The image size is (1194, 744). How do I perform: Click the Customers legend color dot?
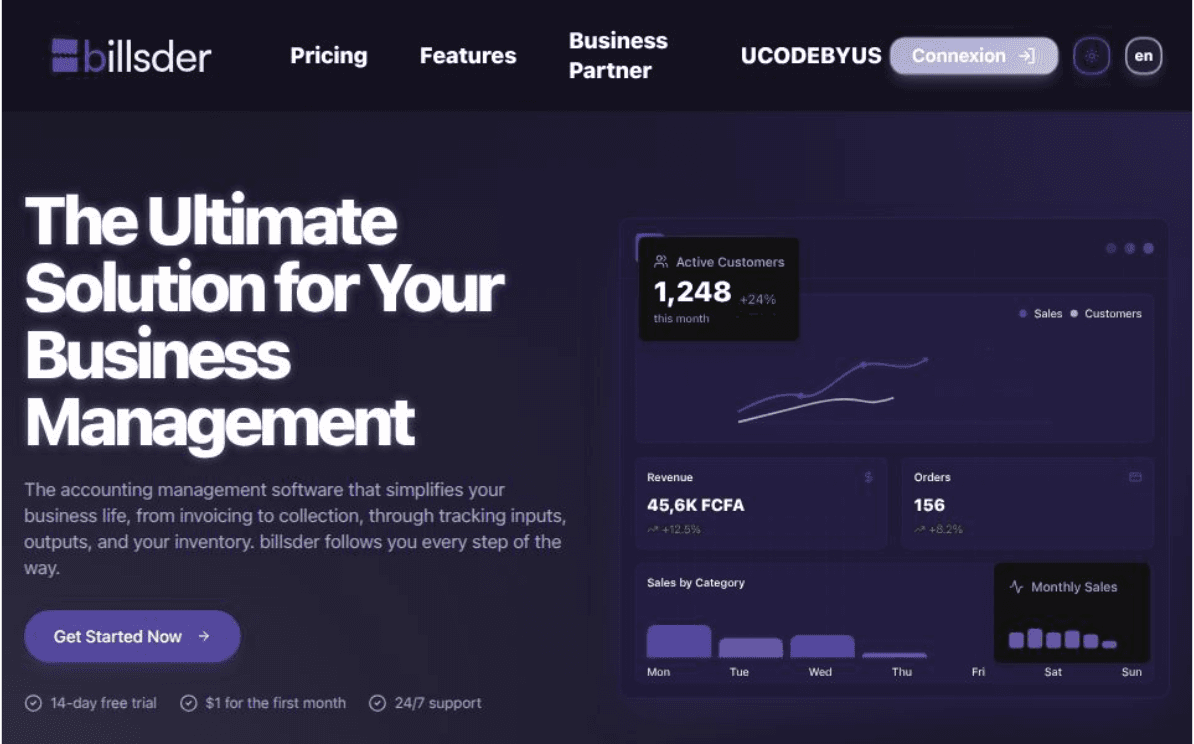click(x=1074, y=314)
